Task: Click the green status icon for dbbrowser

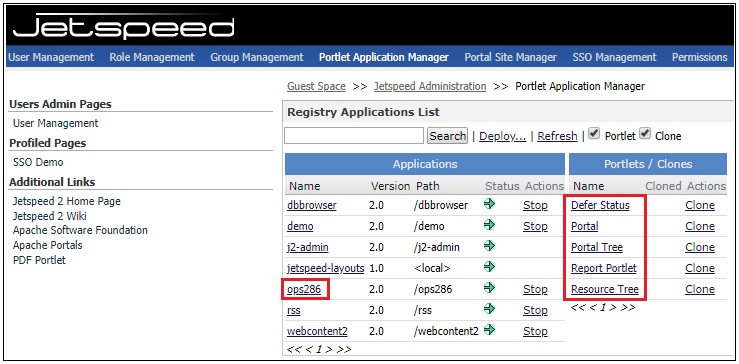Action: [x=490, y=204]
